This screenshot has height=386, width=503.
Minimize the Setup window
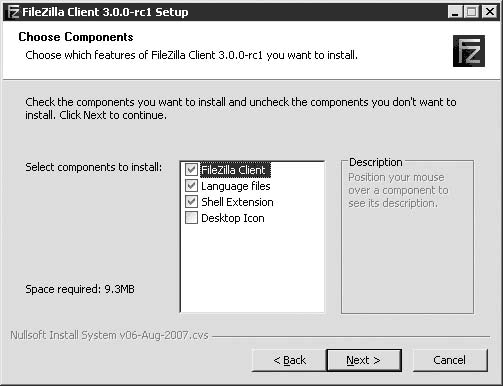pyautogui.click(x=455, y=12)
